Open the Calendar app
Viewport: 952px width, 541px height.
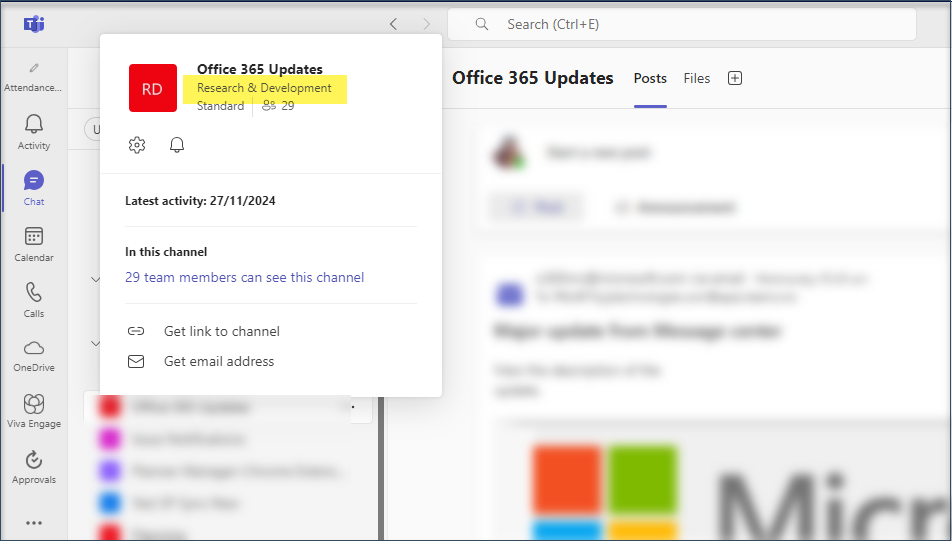point(34,243)
